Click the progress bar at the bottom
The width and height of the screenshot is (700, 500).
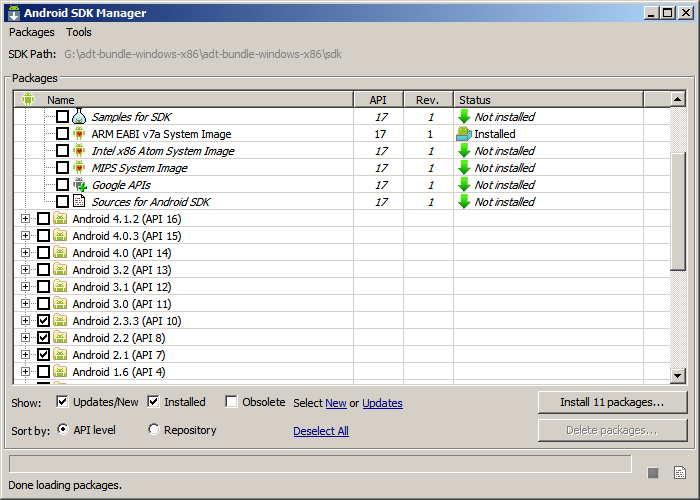click(x=320, y=463)
